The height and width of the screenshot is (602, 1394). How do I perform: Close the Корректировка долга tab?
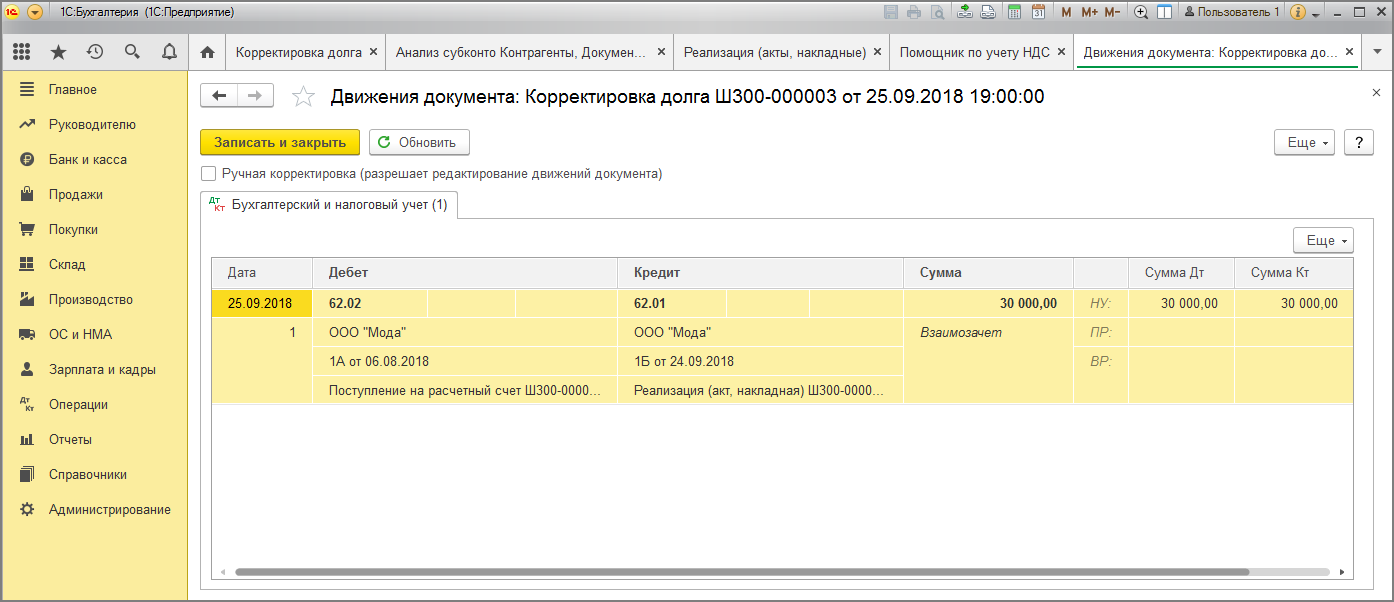(374, 52)
